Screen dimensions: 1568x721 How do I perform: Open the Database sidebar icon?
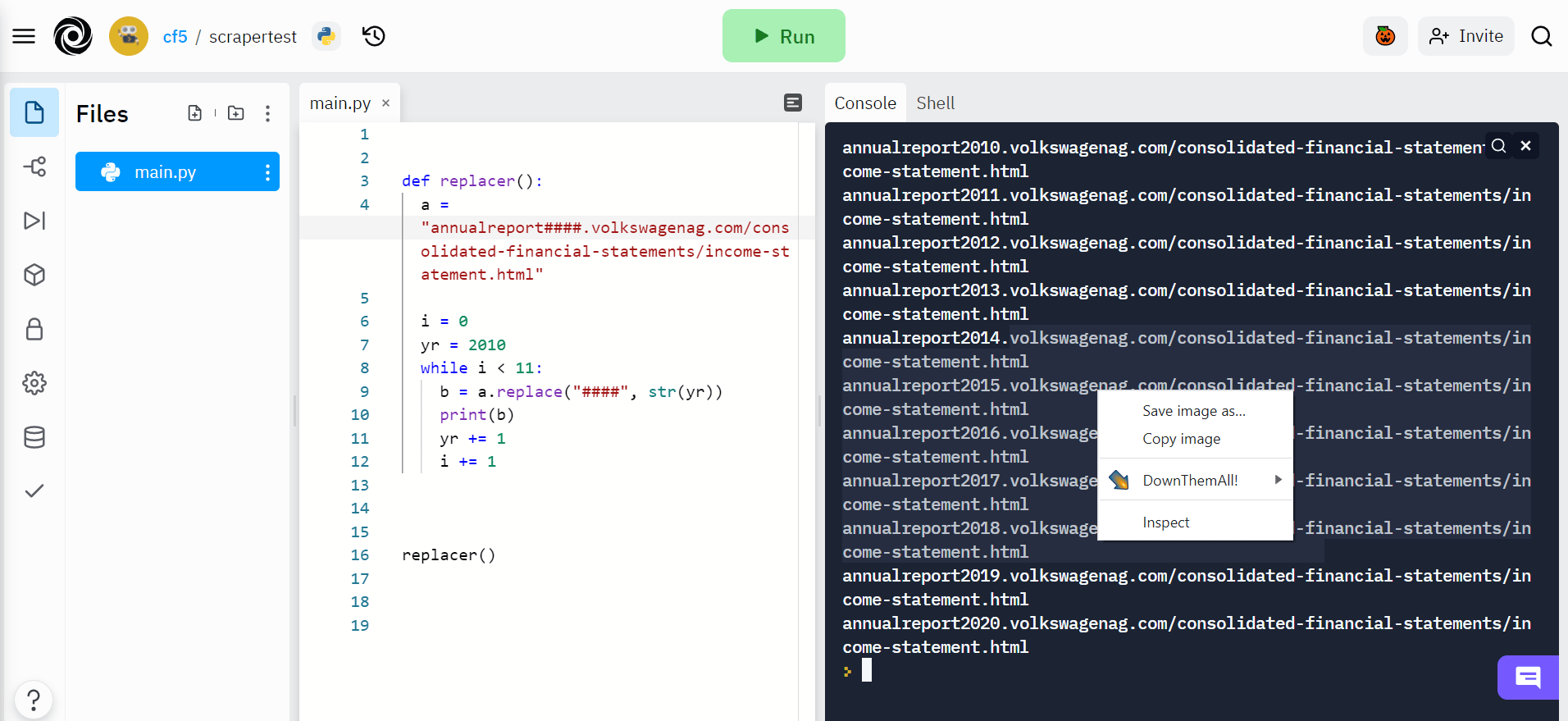[x=34, y=437]
